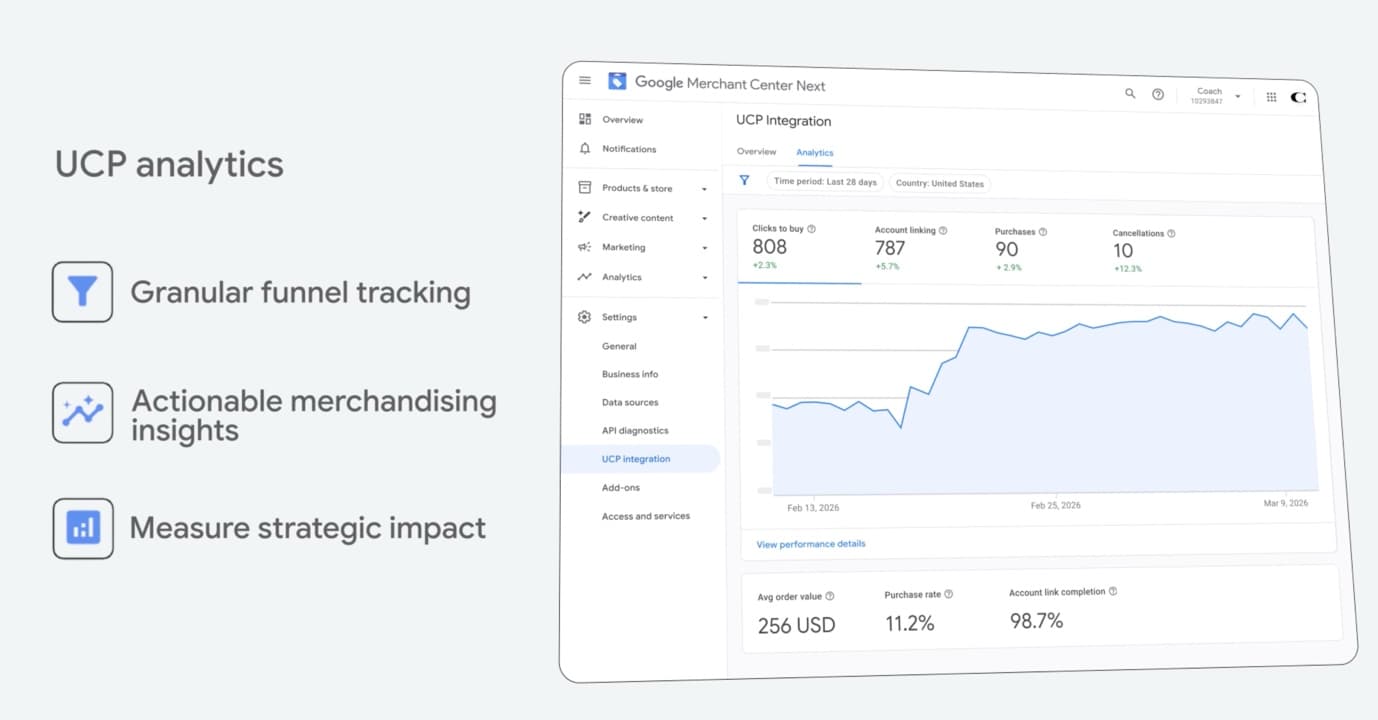Expand the Creative content section arrow
The height and width of the screenshot is (720, 1378).
point(705,219)
